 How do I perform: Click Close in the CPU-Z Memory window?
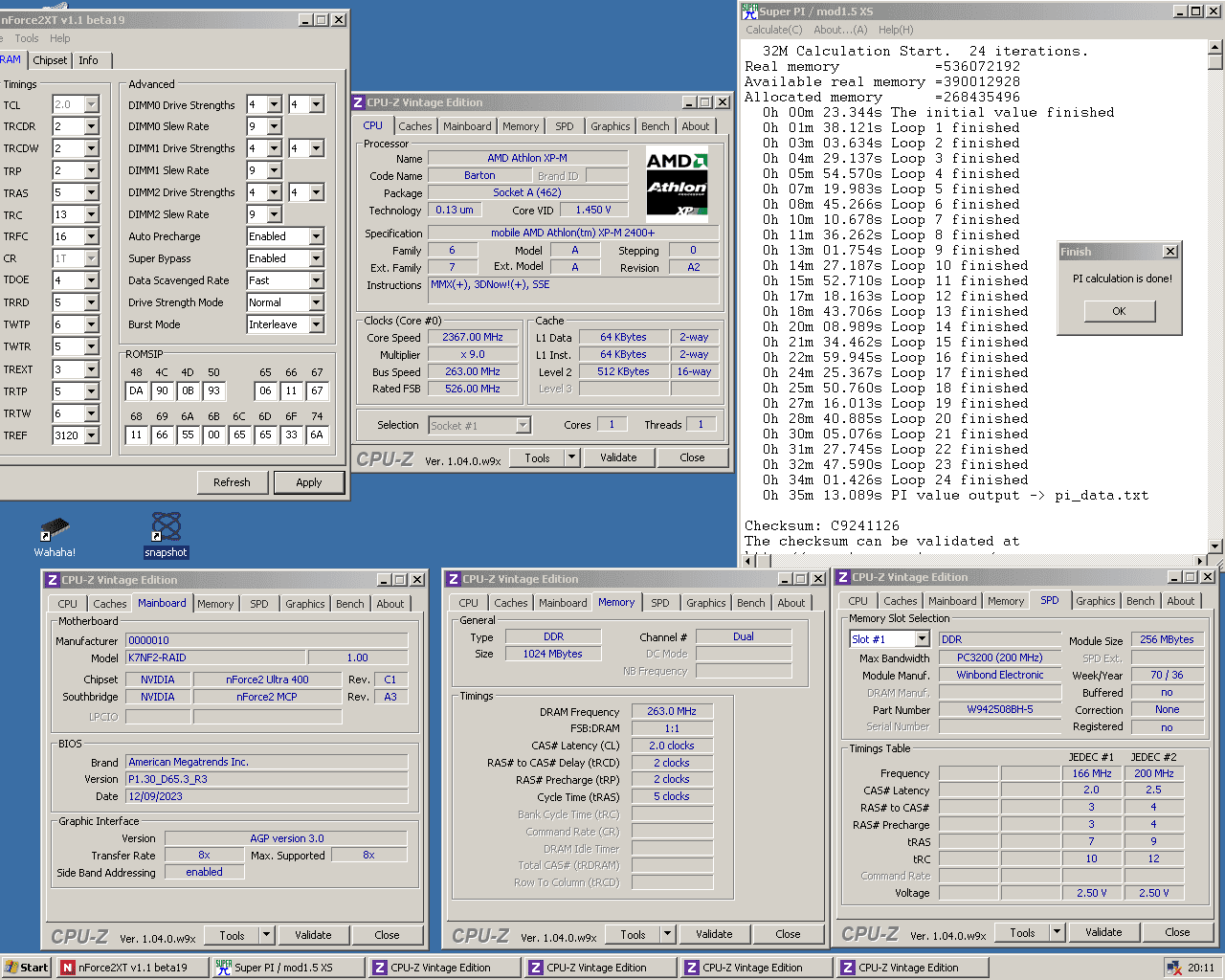click(788, 934)
